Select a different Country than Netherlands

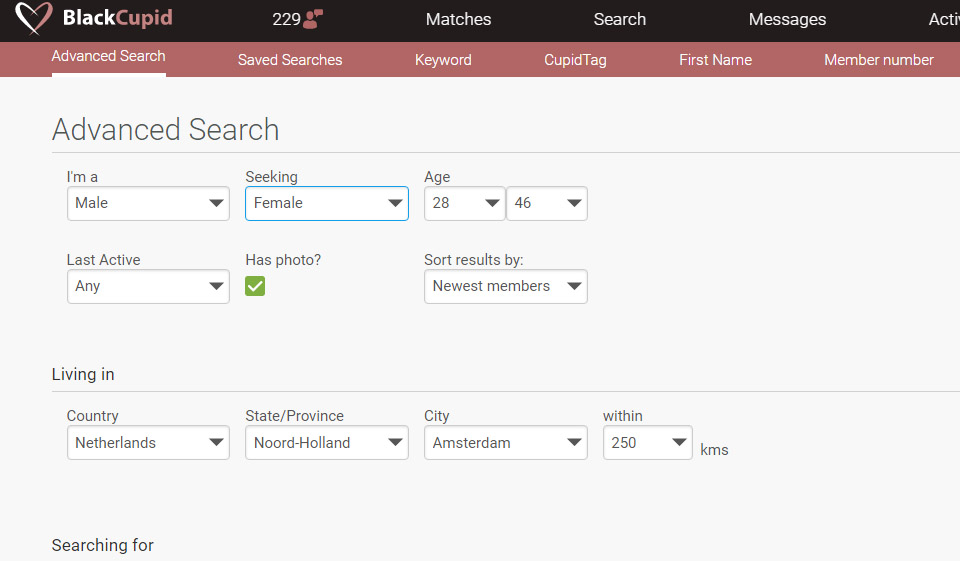point(148,443)
